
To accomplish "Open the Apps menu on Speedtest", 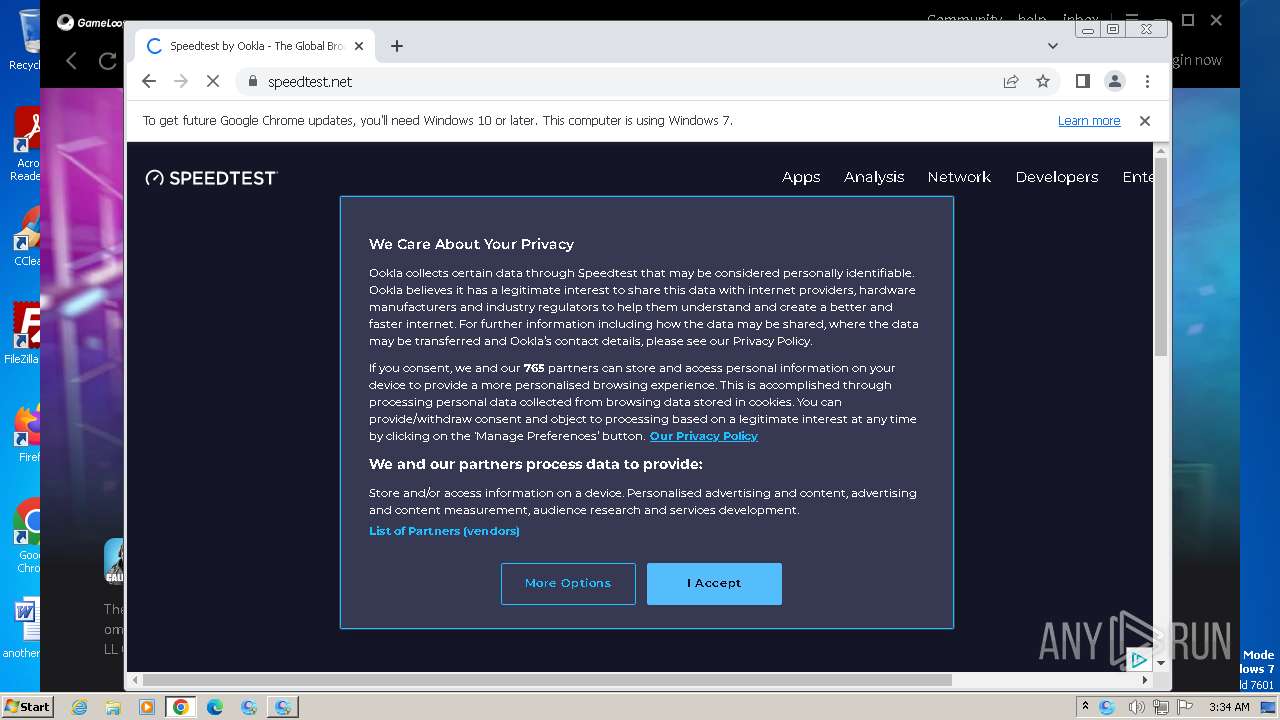I will pyautogui.click(x=801, y=177).
